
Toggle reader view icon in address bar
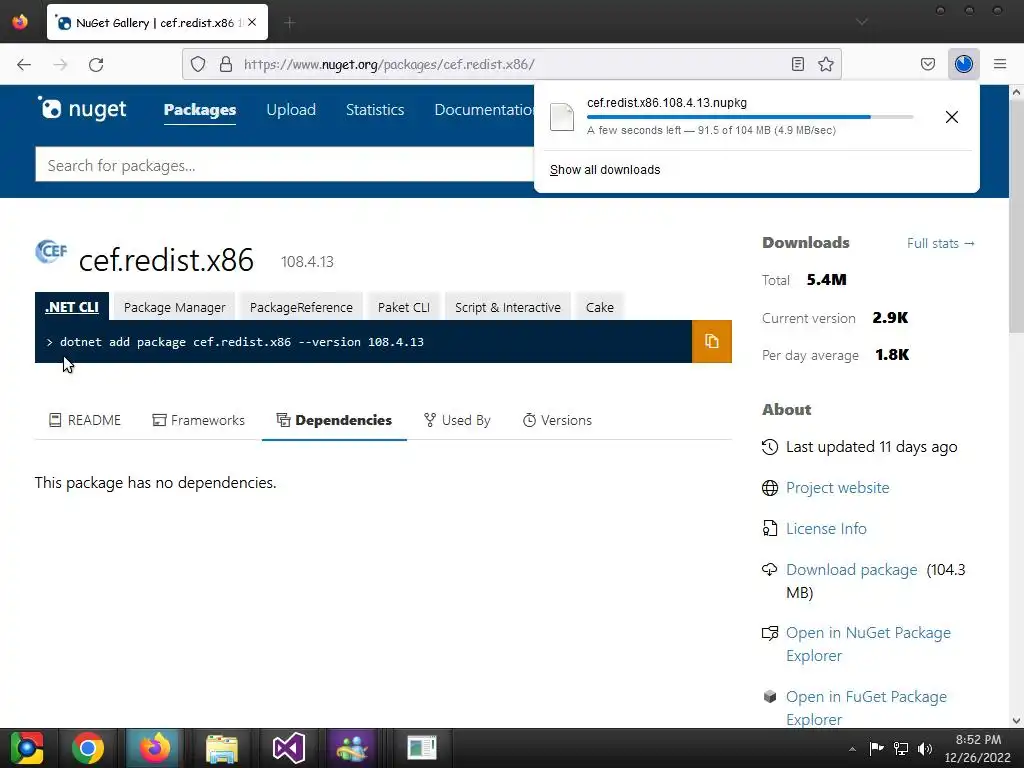[x=797, y=64]
